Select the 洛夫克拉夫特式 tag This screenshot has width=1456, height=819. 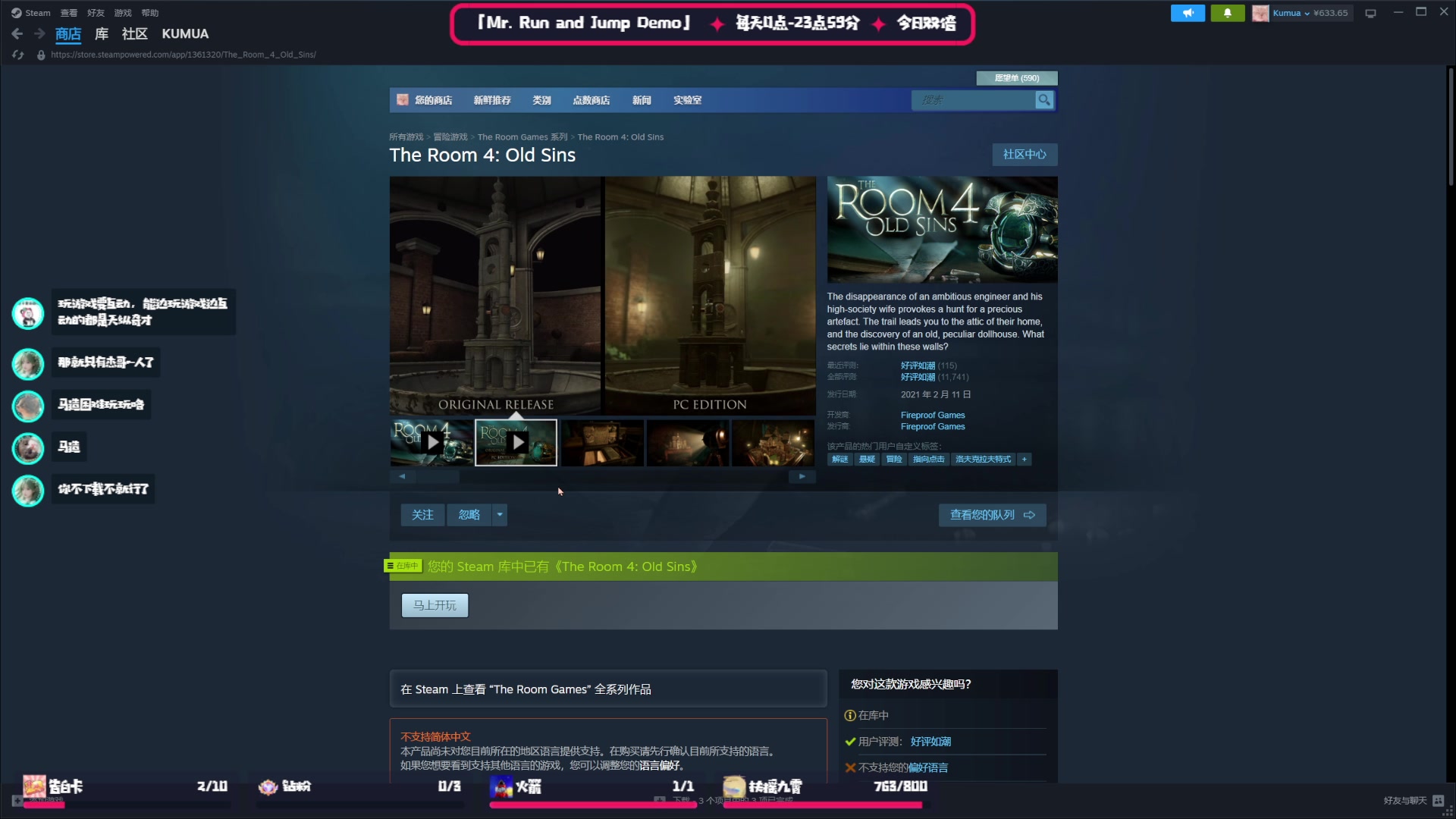[x=983, y=460]
